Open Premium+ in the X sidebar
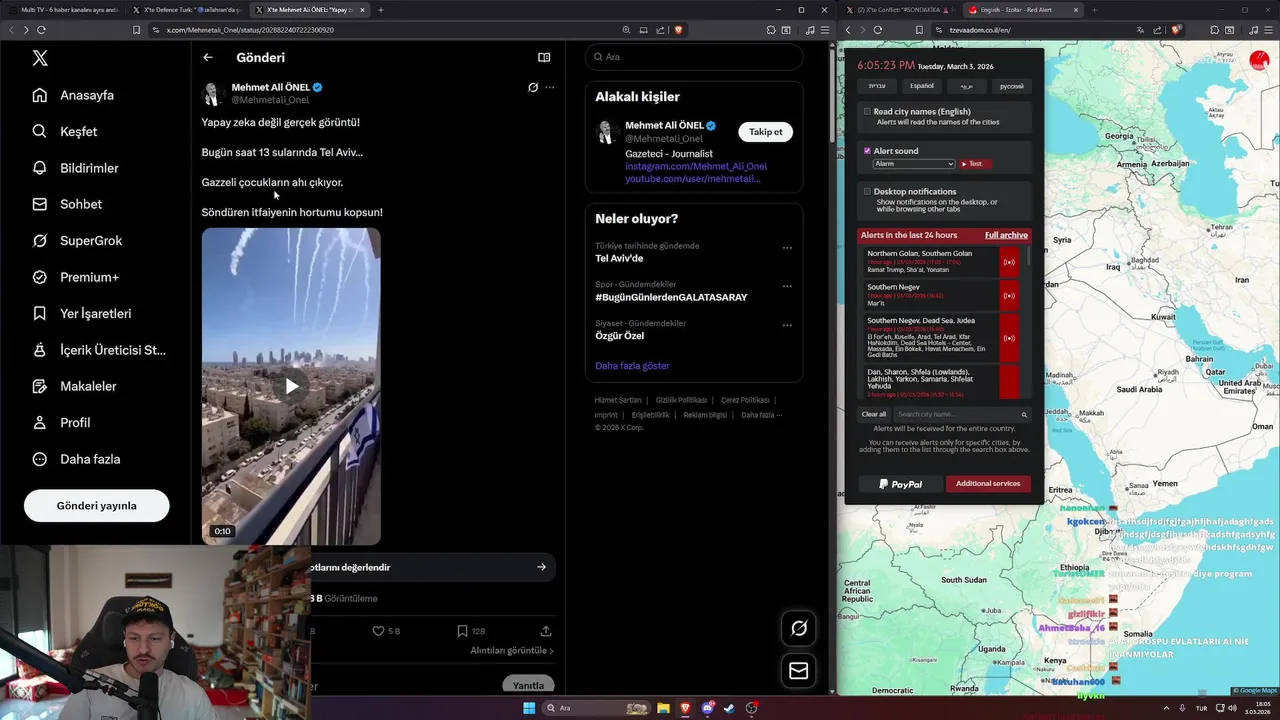 [x=75, y=277]
